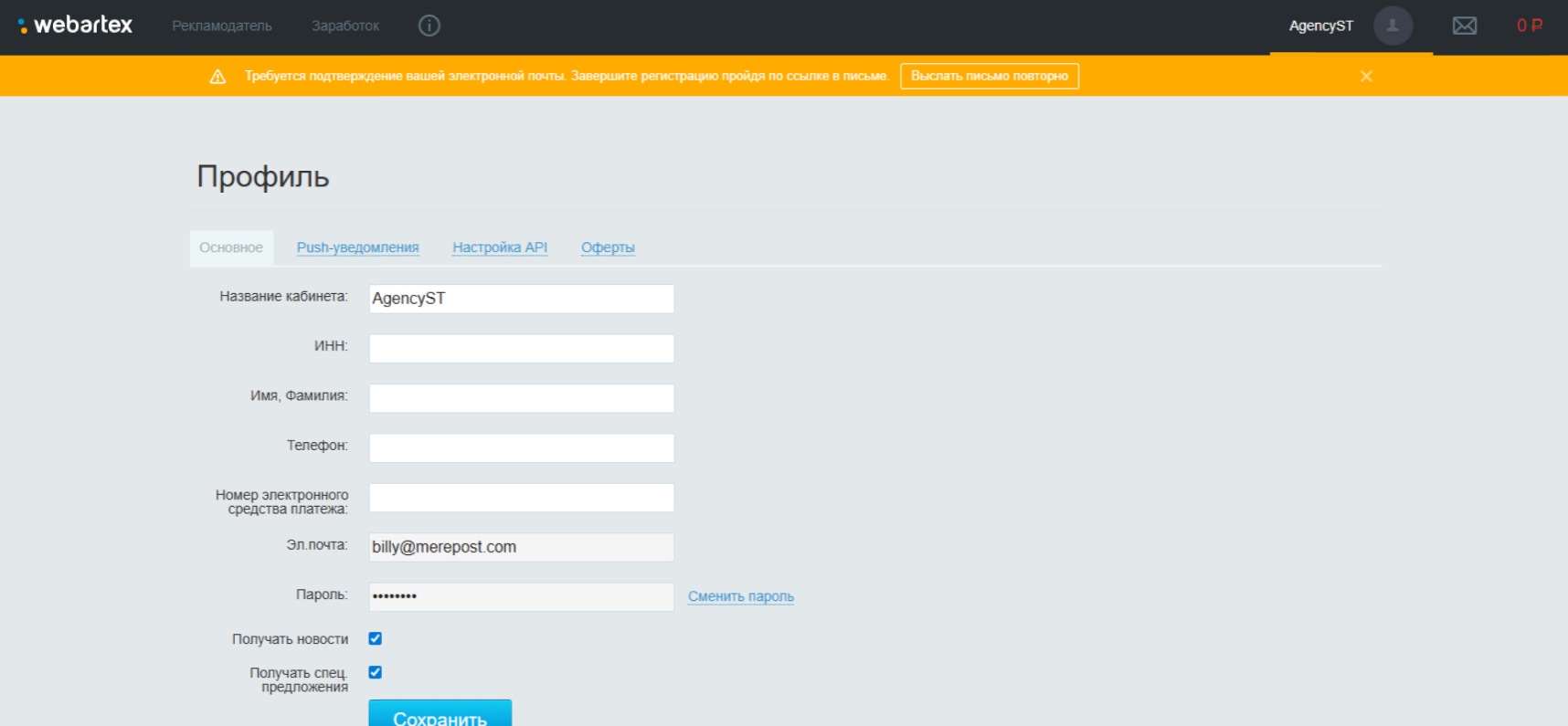Click the Сменить пароль link
Screen dimensions: 1568x726
point(741,596)
